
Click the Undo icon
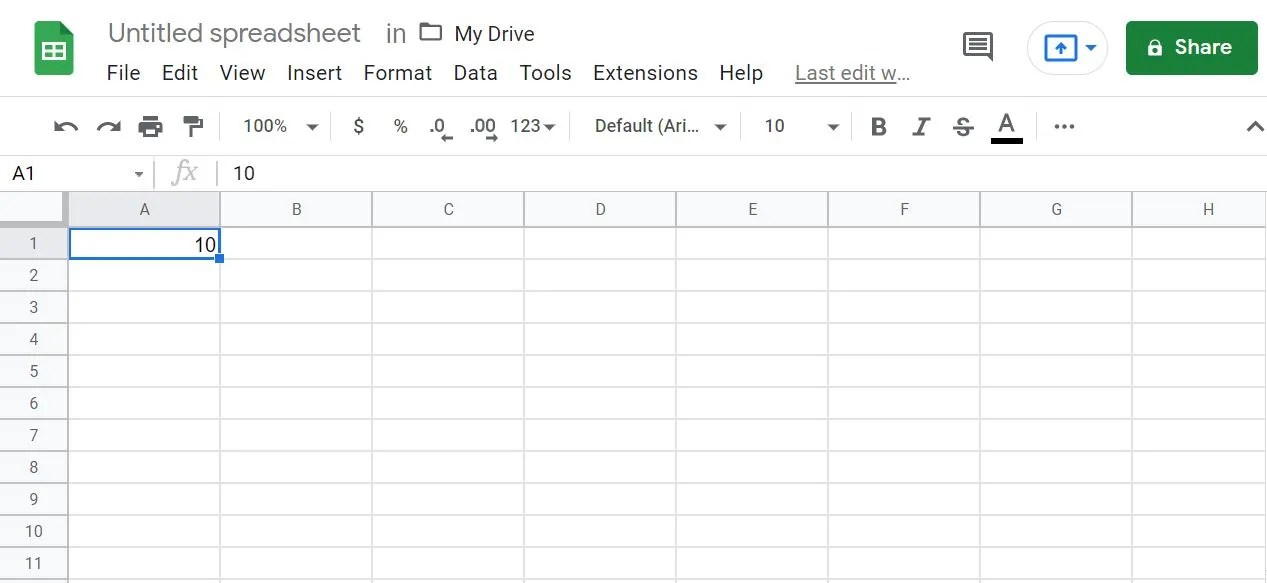click(64, 126)
